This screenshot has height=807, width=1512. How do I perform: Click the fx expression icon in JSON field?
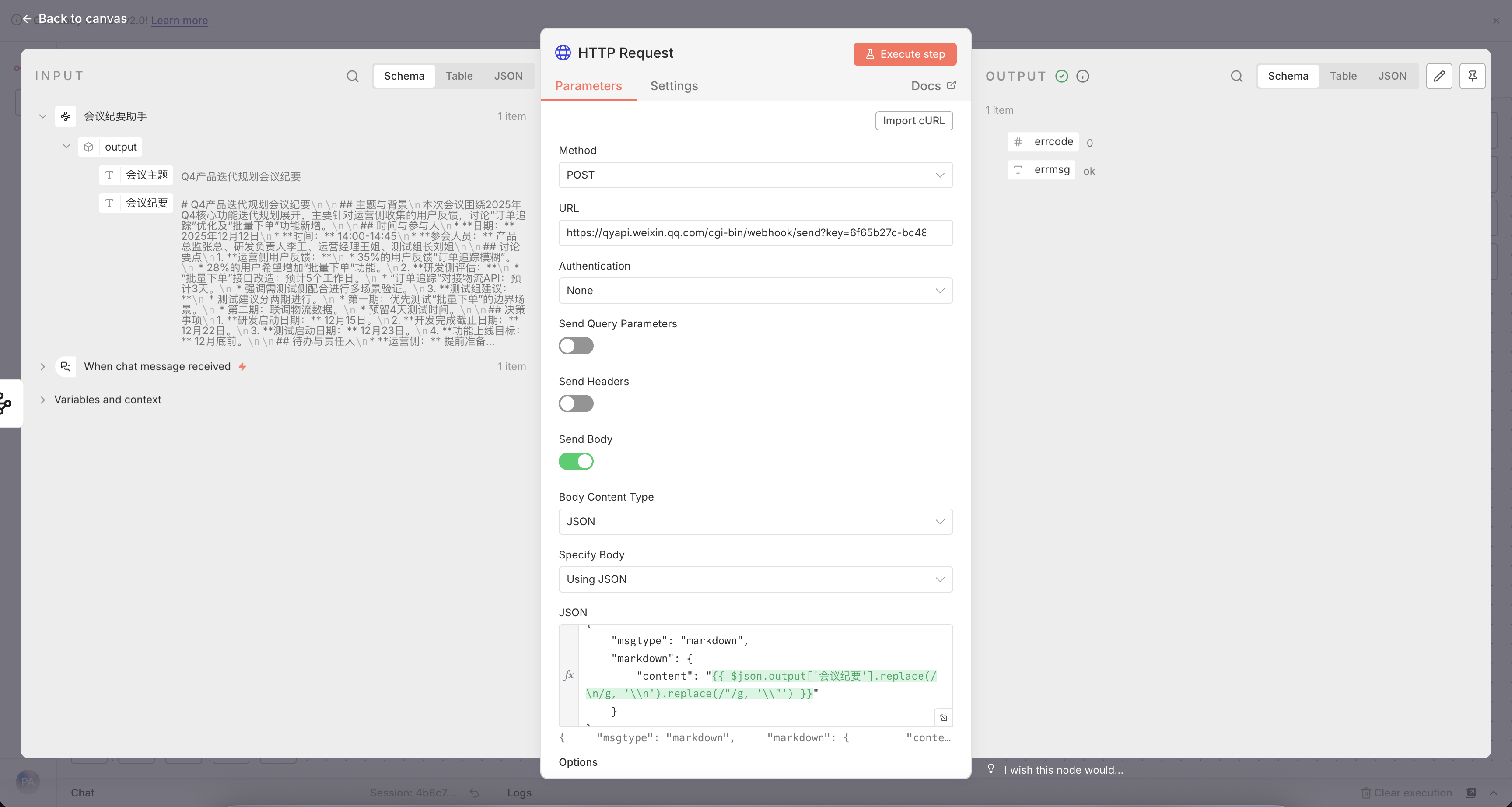coord(569,675)
